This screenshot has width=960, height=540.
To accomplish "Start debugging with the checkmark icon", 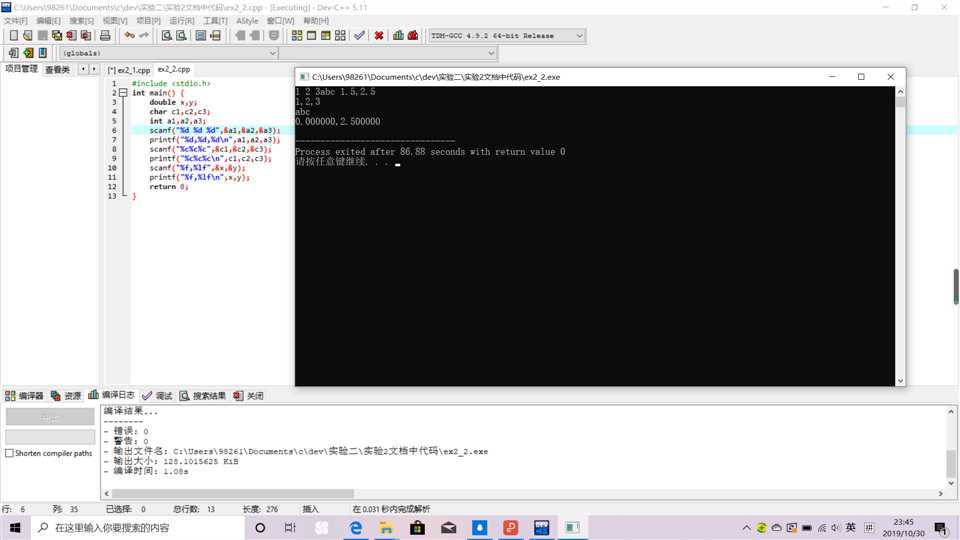I will tap(359, 36).
